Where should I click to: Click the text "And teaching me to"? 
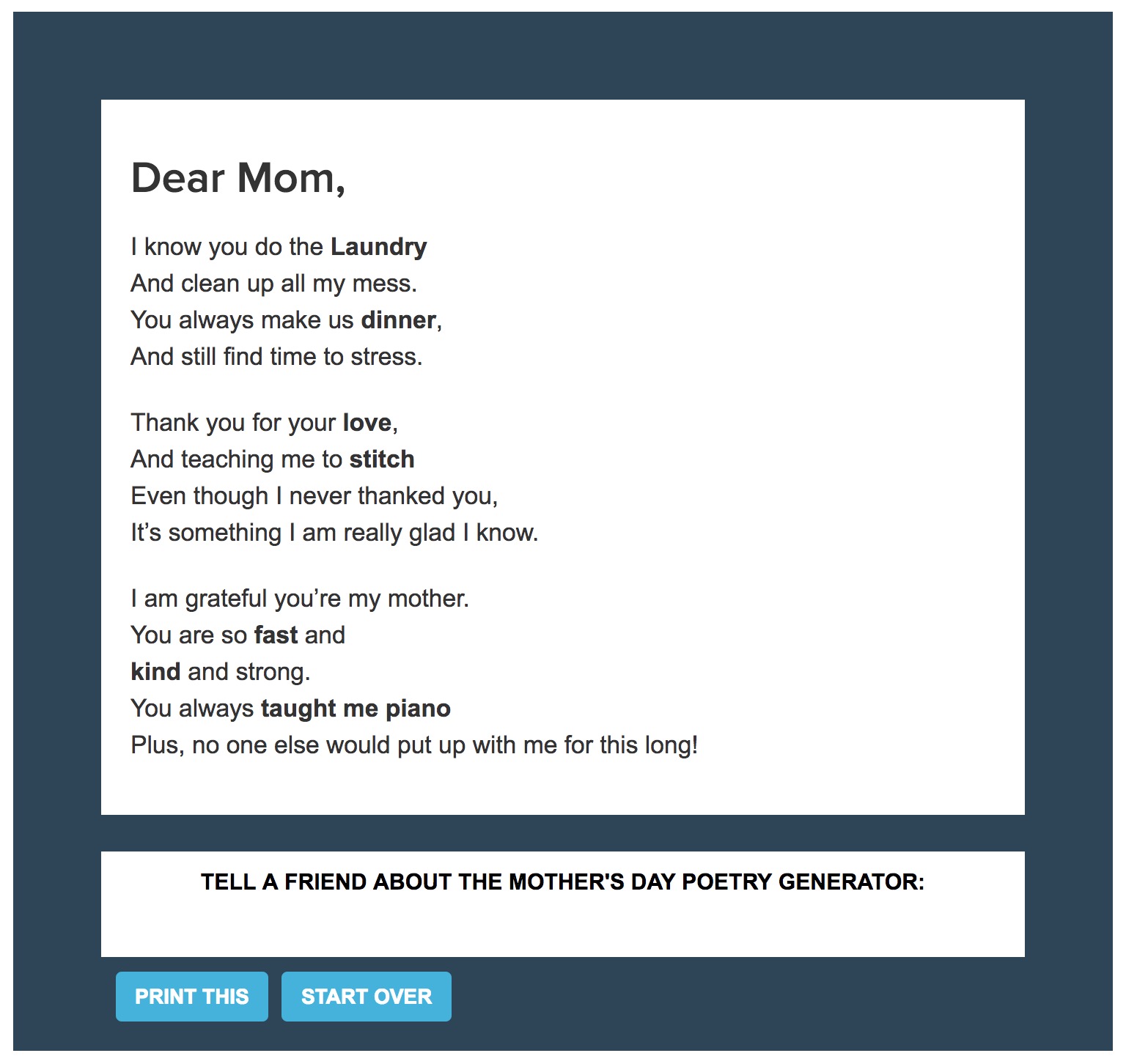point(236,459)
